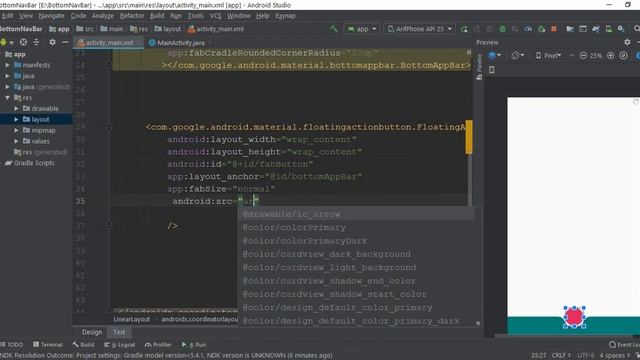Click inside the android:src attribute value
Screen dimensions: 640x360
click(249, 201)
